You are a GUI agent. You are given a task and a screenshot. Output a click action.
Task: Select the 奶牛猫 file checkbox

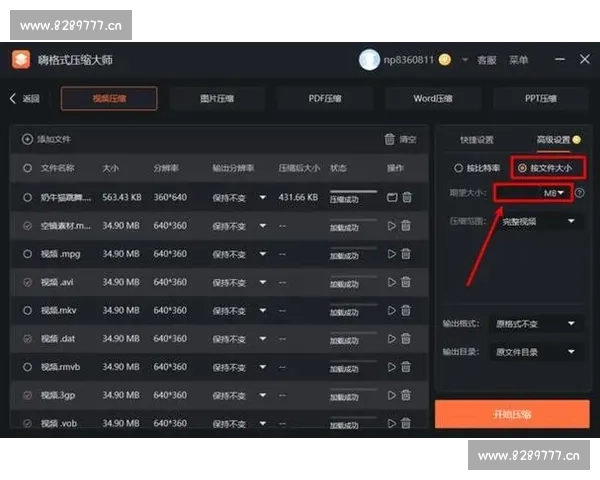coord(27,198)
